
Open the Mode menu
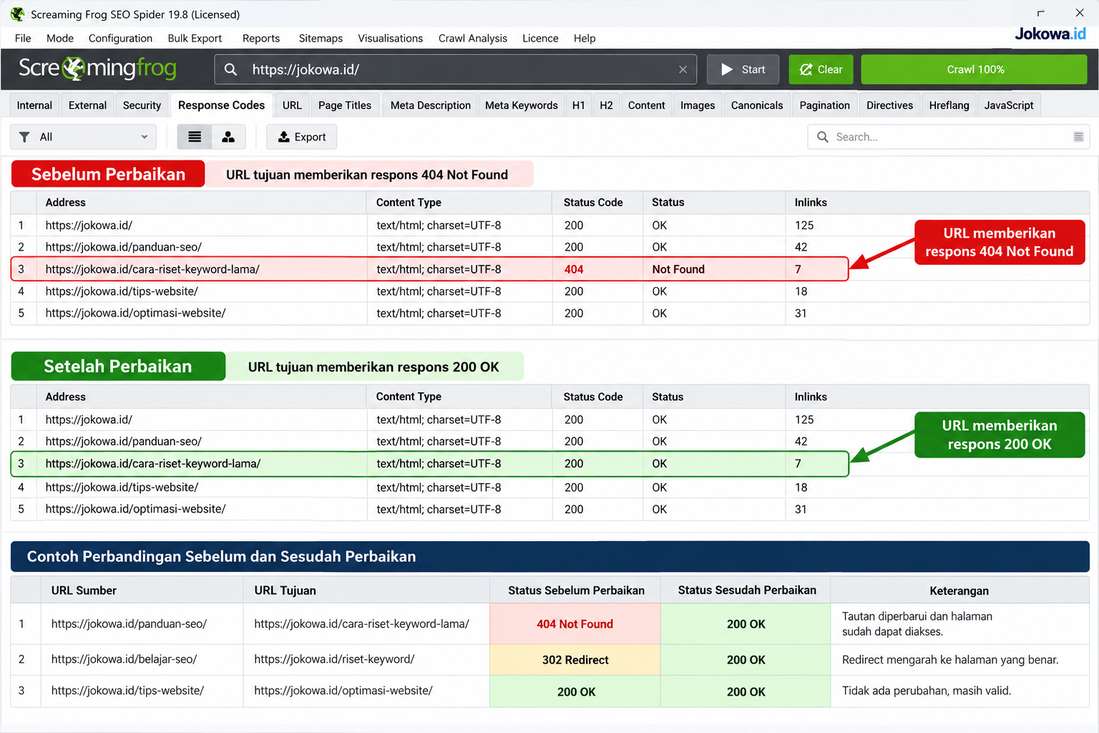pyautogui.click(x=60, y=38)
